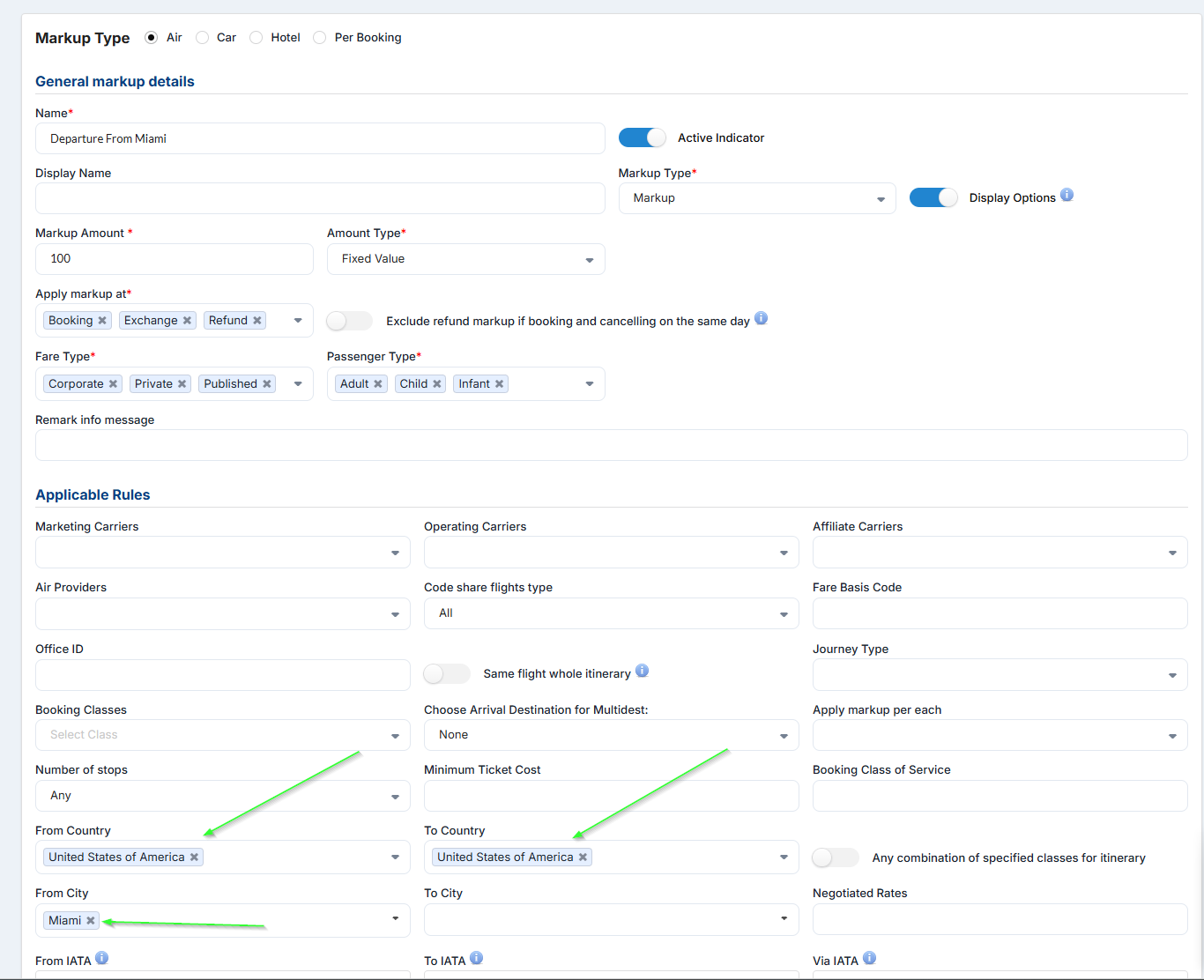Remove the Miami tag from From City
Screen dimensions: 1204x980
point(91,921)
